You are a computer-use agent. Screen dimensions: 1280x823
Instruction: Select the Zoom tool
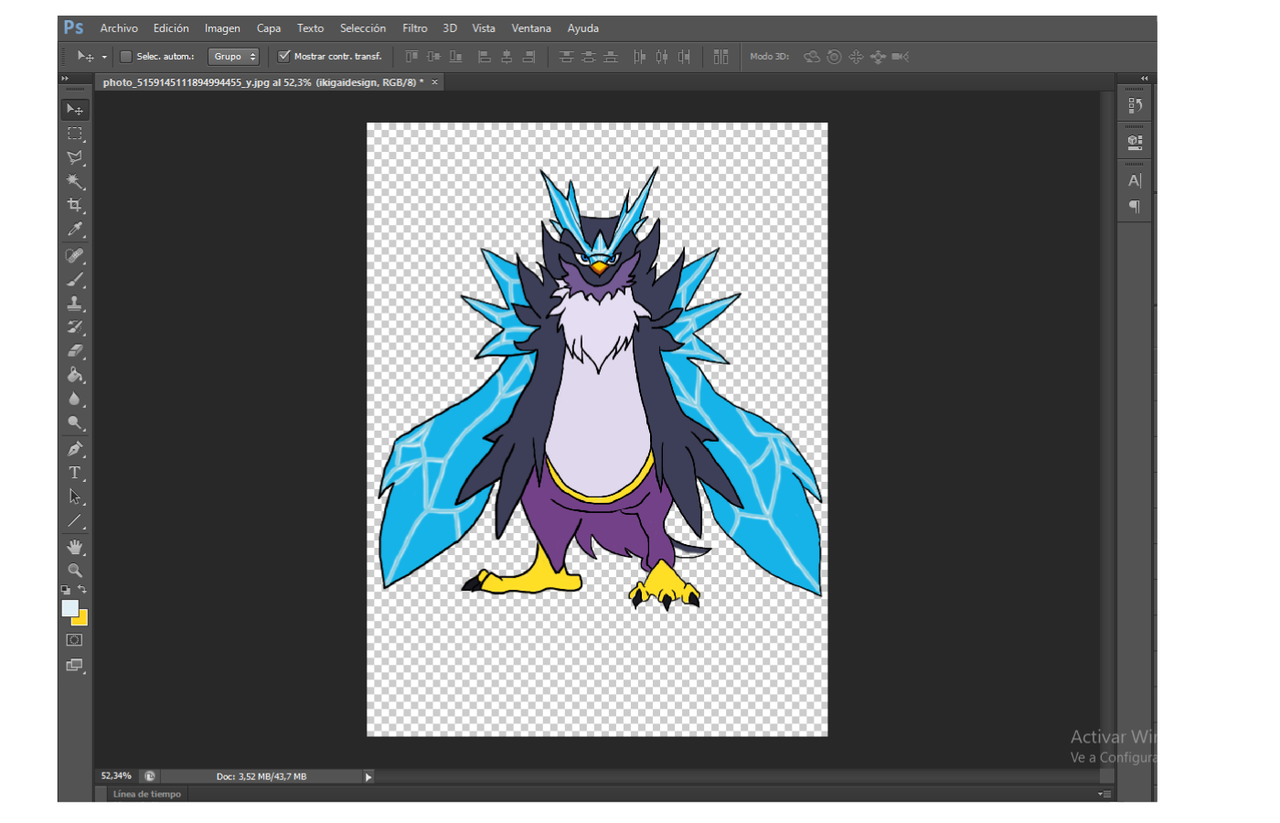[x=75, y=570]
